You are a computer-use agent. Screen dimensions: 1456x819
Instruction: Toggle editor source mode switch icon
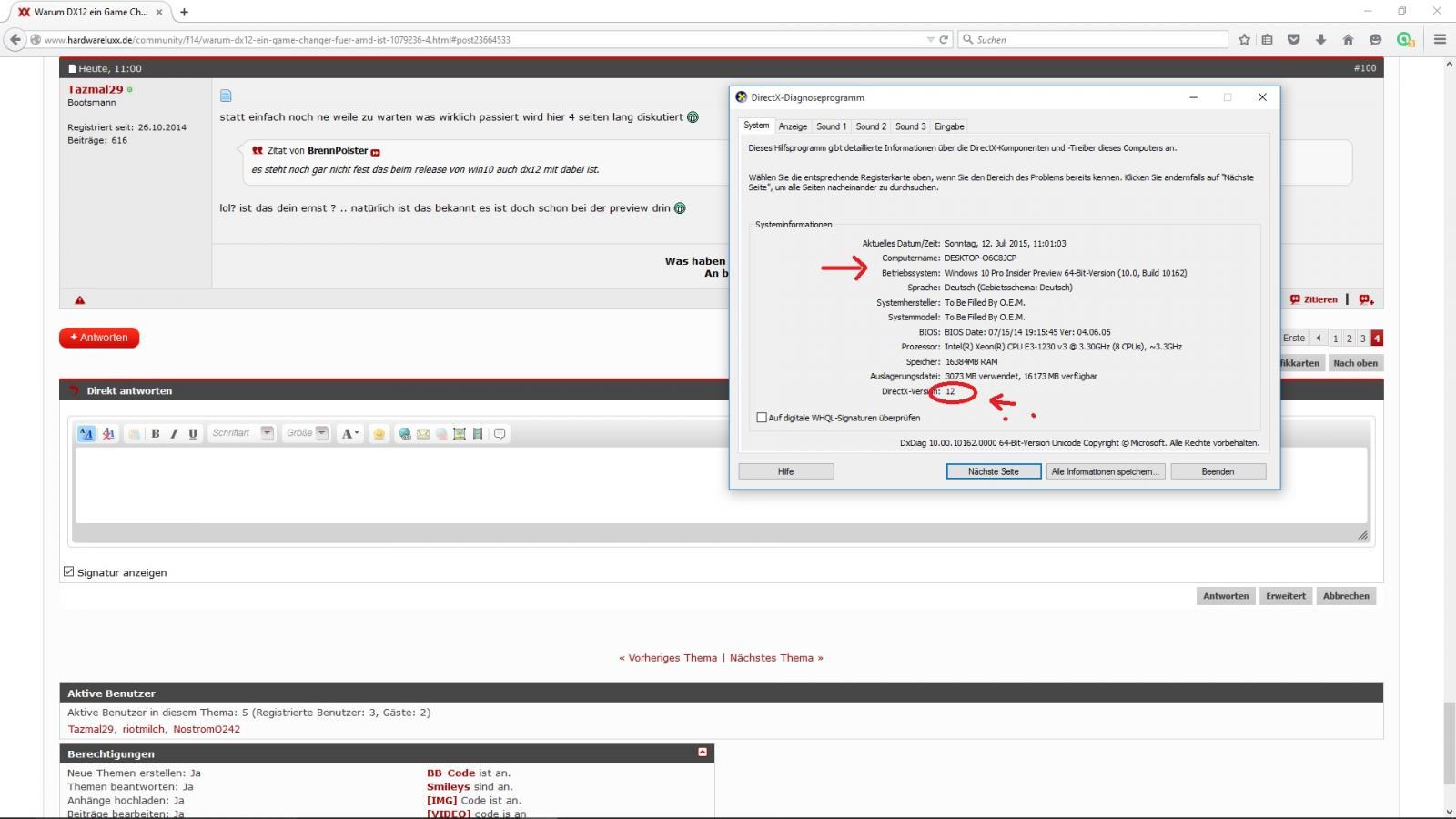click(86, 434)
